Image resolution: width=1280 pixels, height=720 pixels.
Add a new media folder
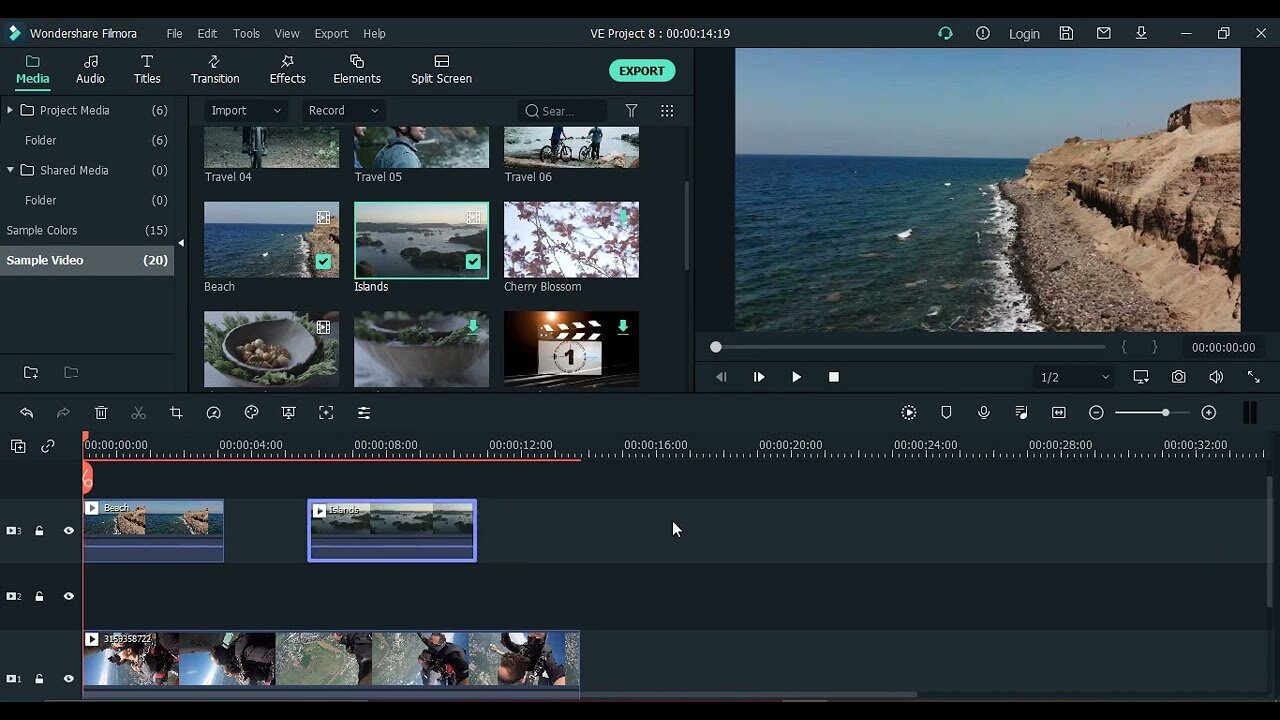(31, 372)
